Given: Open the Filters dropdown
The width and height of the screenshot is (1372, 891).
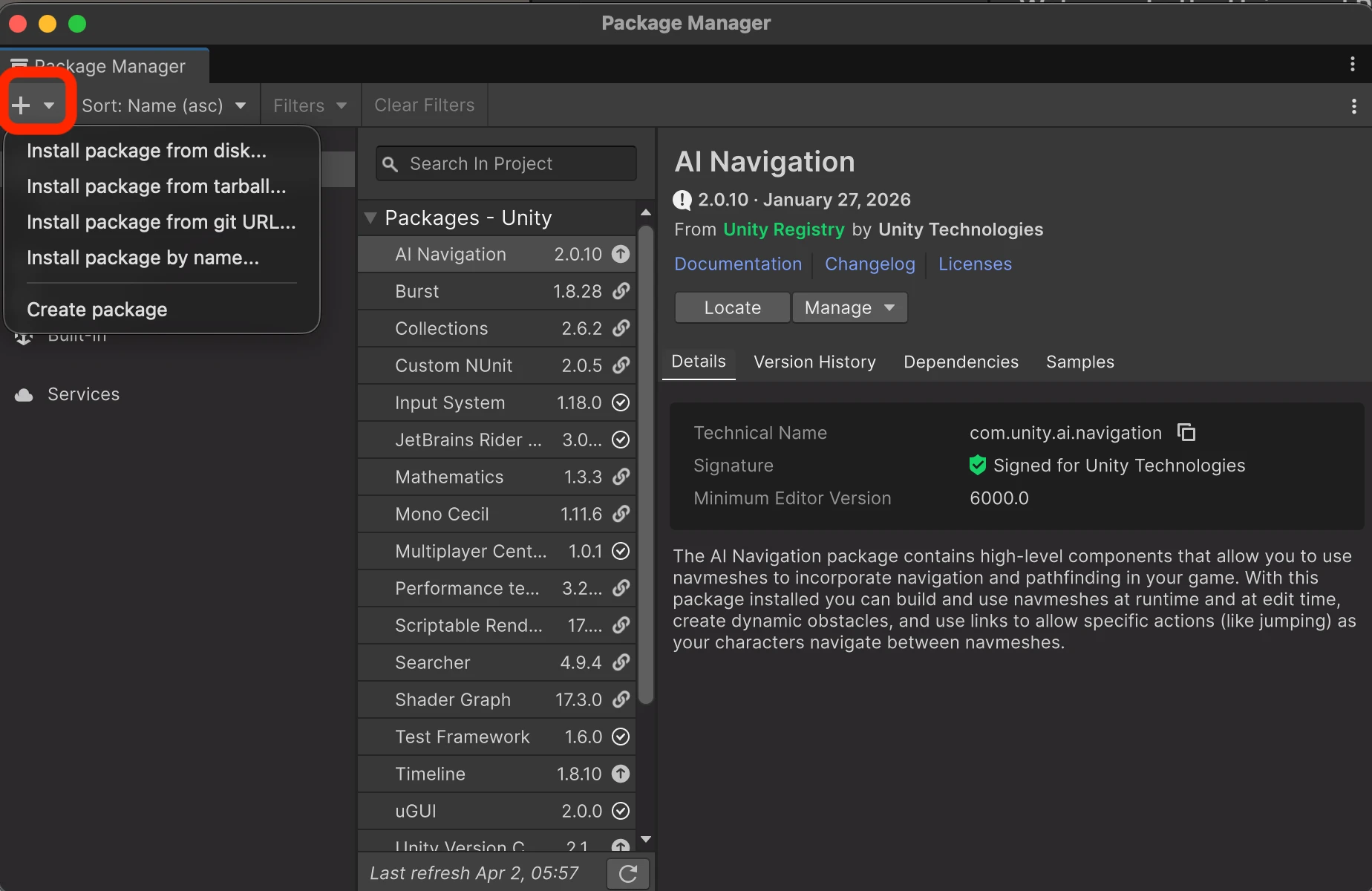Looking at the screenshot, I should pos(310,105).
